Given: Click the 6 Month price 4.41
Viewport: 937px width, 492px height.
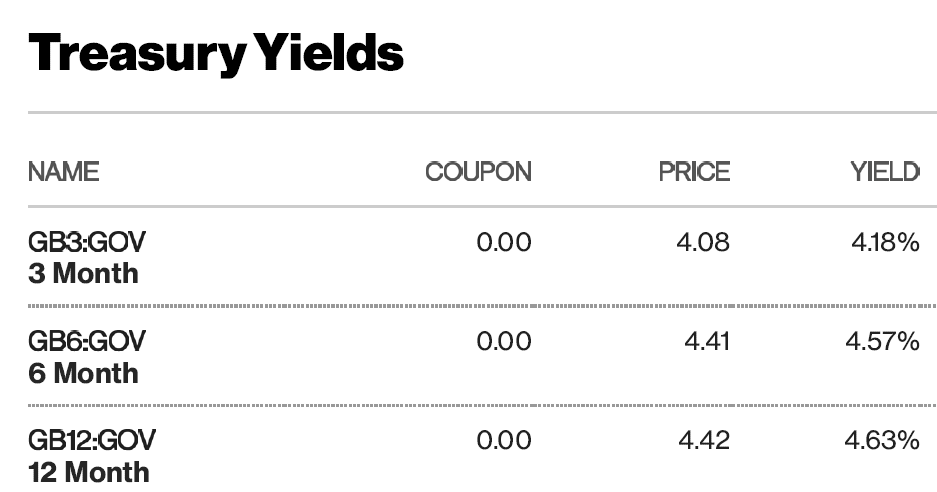Looking at the screenshot, I should coord(707,342).
